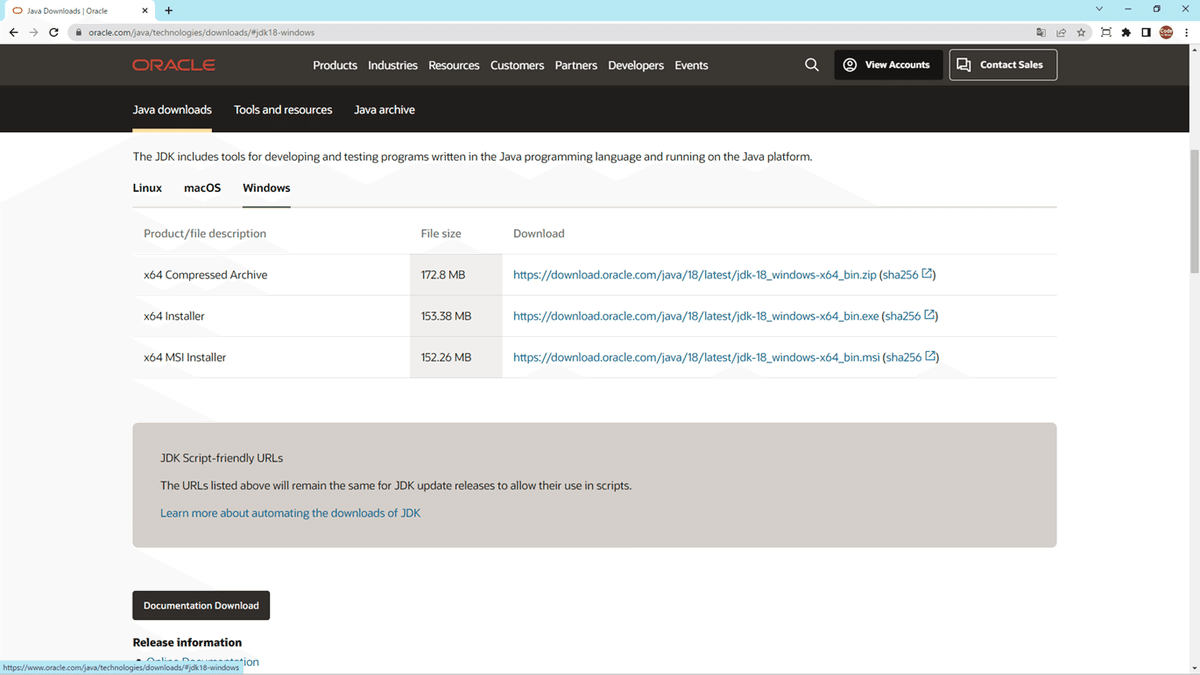Open sha256 link for the exe installer
The width and height of the screenshot is (1200, 675).
904,316
